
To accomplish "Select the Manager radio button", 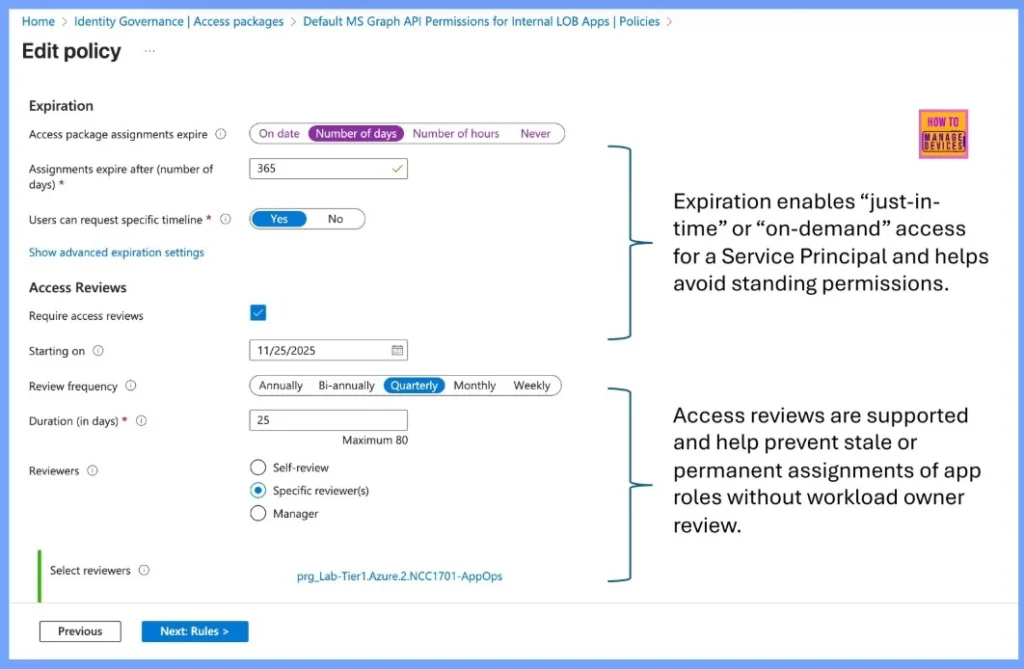I will pos(258,513).
